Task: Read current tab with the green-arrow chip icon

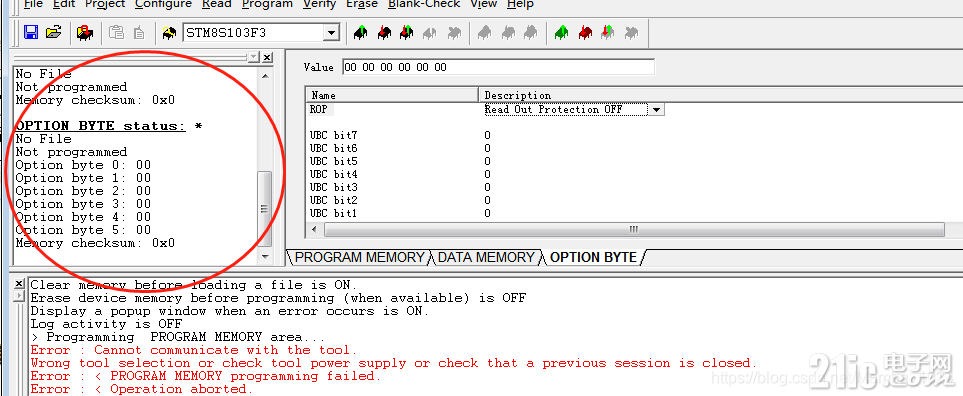Action: [361, 33]
